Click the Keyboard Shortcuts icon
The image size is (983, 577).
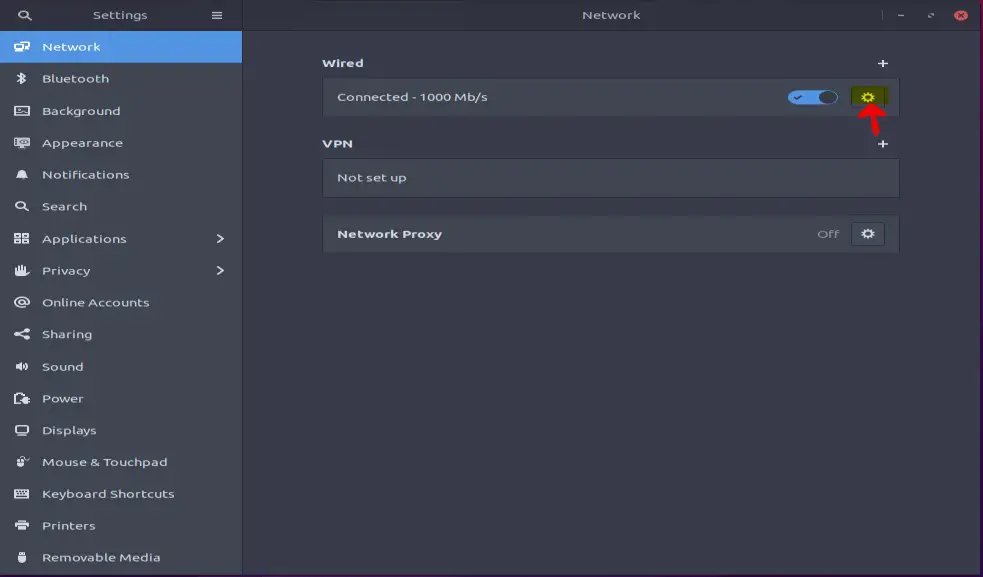[x=22, y=494]
